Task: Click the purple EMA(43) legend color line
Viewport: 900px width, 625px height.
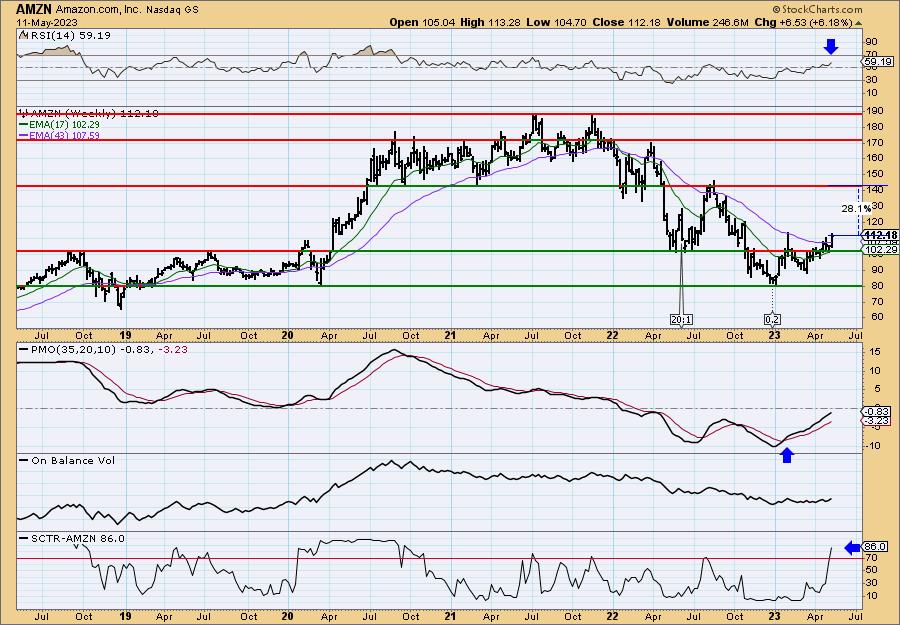Action: tap(26, 135)
